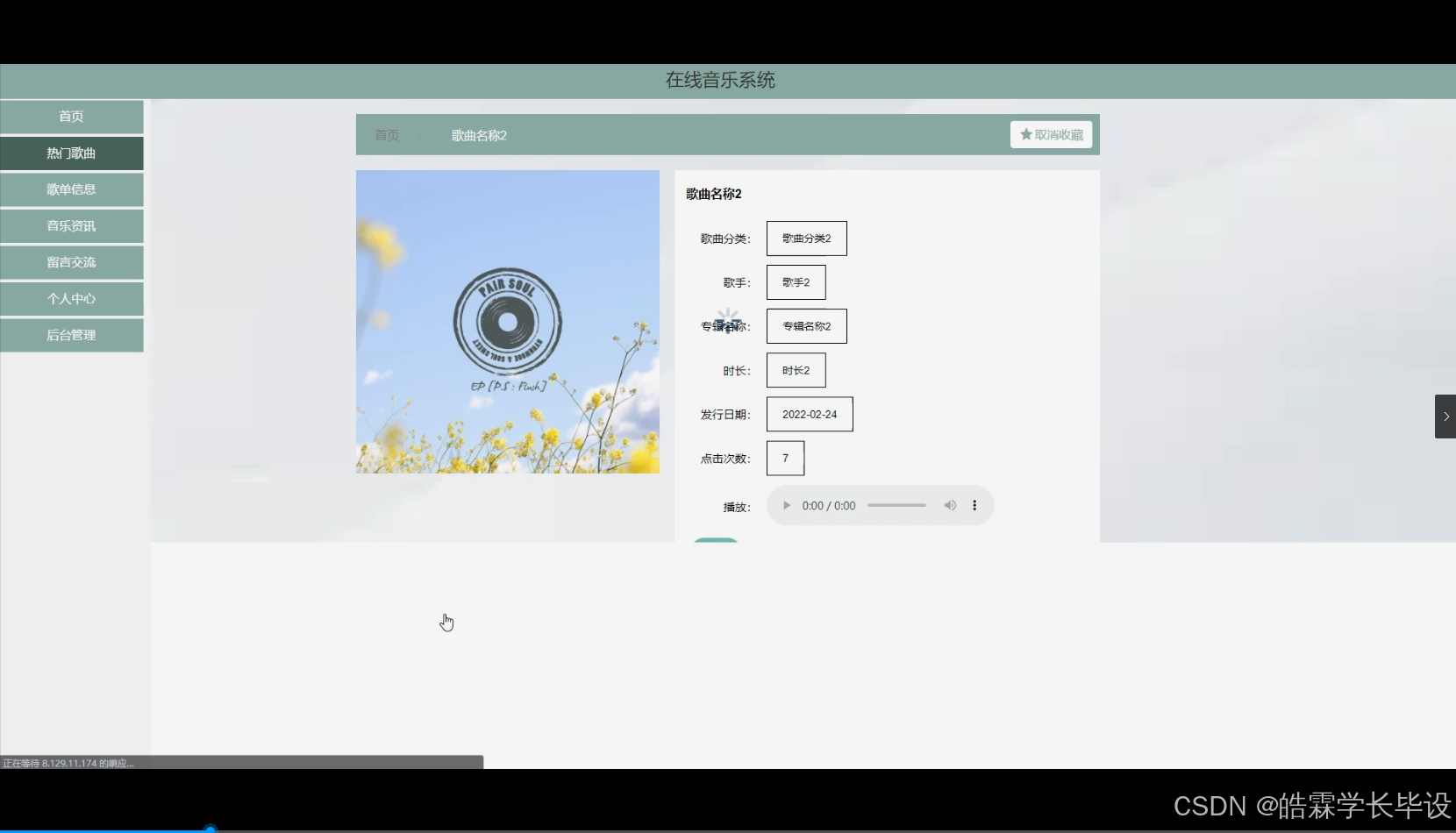The height and width of the screenshot is (833, 1456).
Task: Click the 歌曲名称2 breadcrumb text
Action: [x=479, y=135]
